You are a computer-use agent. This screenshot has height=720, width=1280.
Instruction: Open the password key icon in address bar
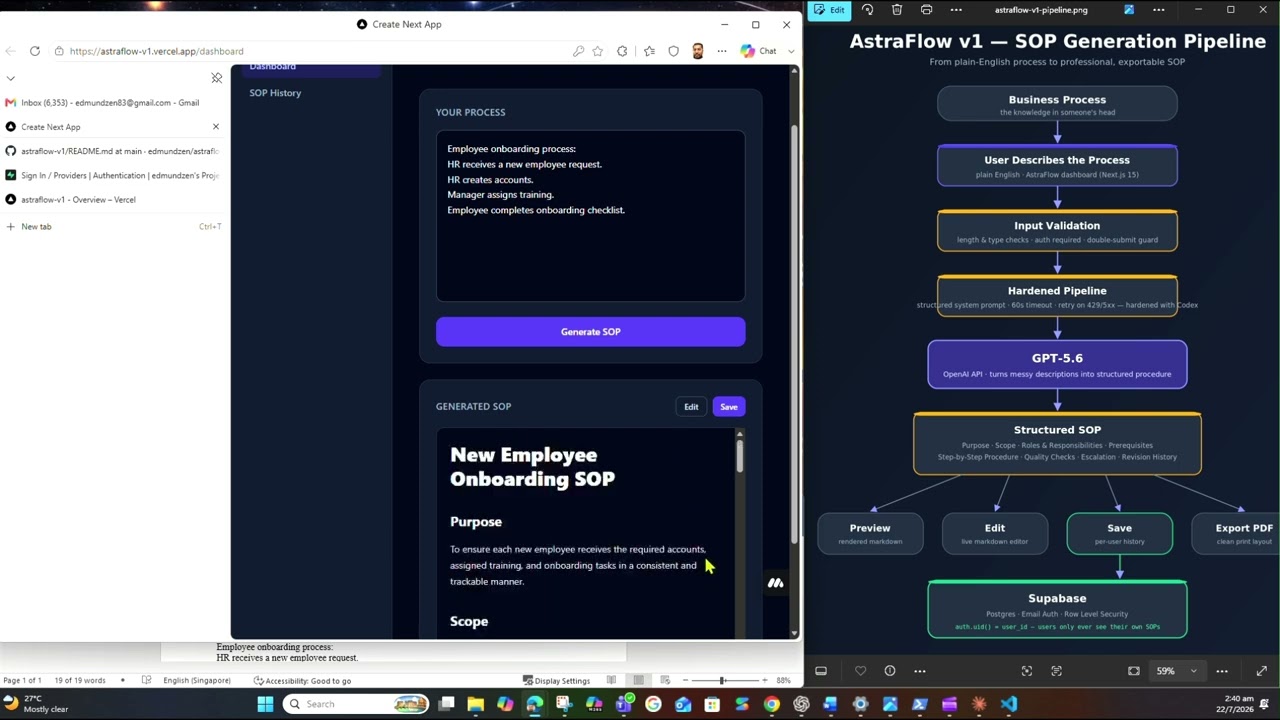click(x=578, y=51)
